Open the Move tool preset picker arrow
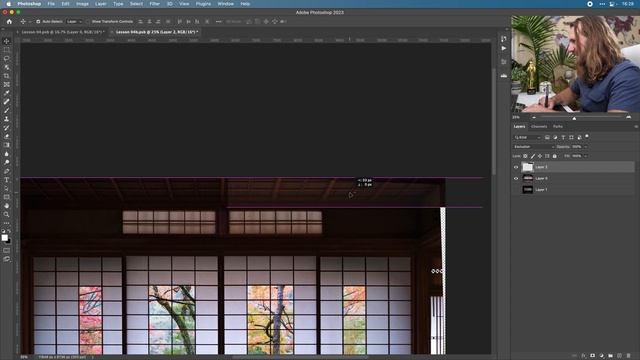Viewport: 640px width, 360px height. 29,22
